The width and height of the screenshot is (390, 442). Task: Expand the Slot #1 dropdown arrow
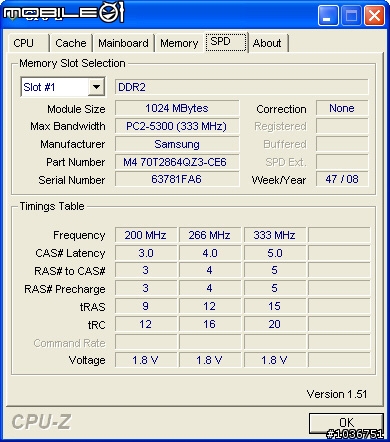(x=97, y=87)
